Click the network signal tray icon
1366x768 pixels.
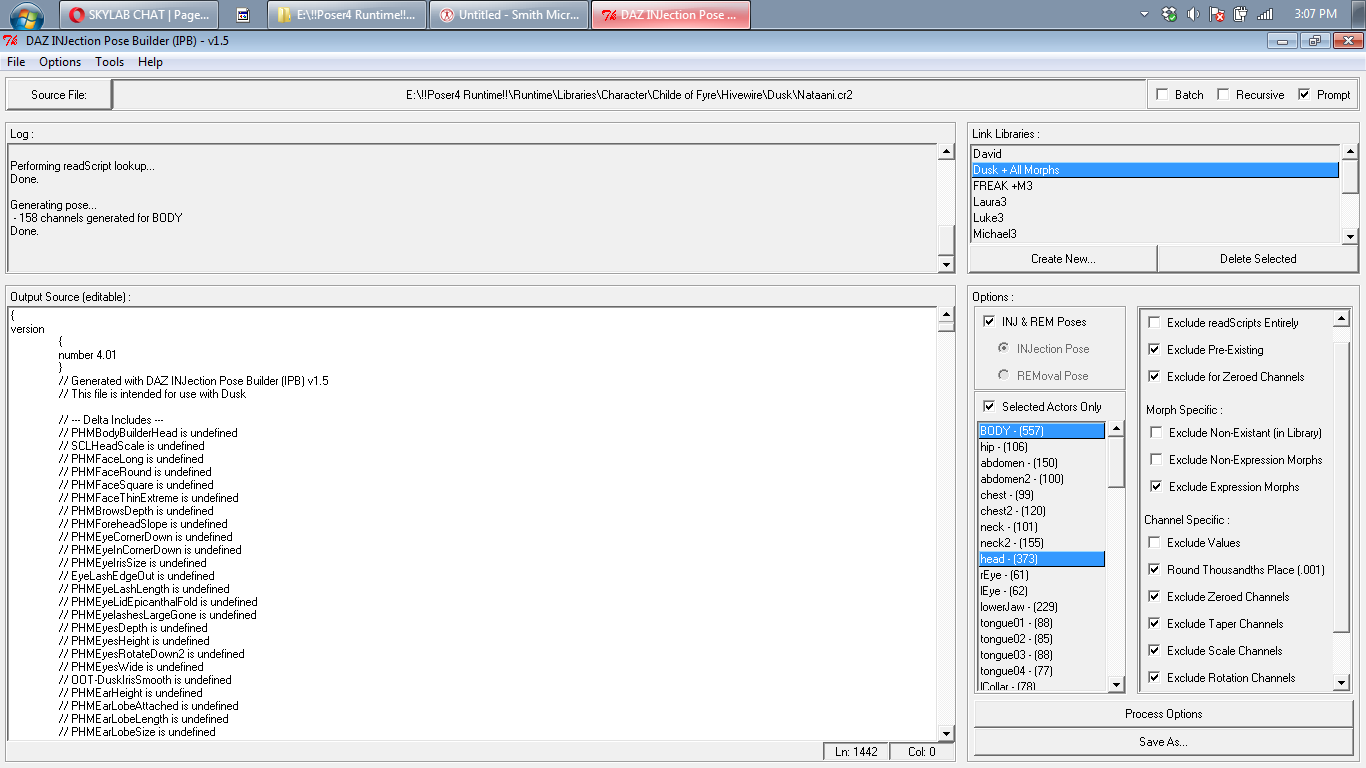pyautogui.click(x=1265, y=14)
